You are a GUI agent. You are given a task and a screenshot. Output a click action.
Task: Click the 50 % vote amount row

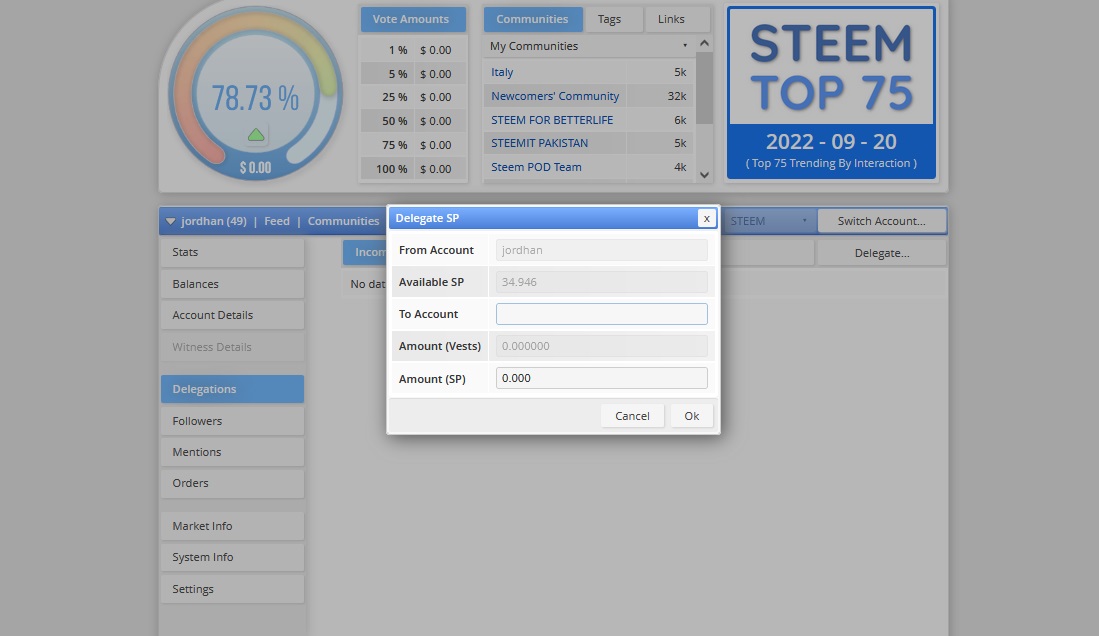pos(413,121)
